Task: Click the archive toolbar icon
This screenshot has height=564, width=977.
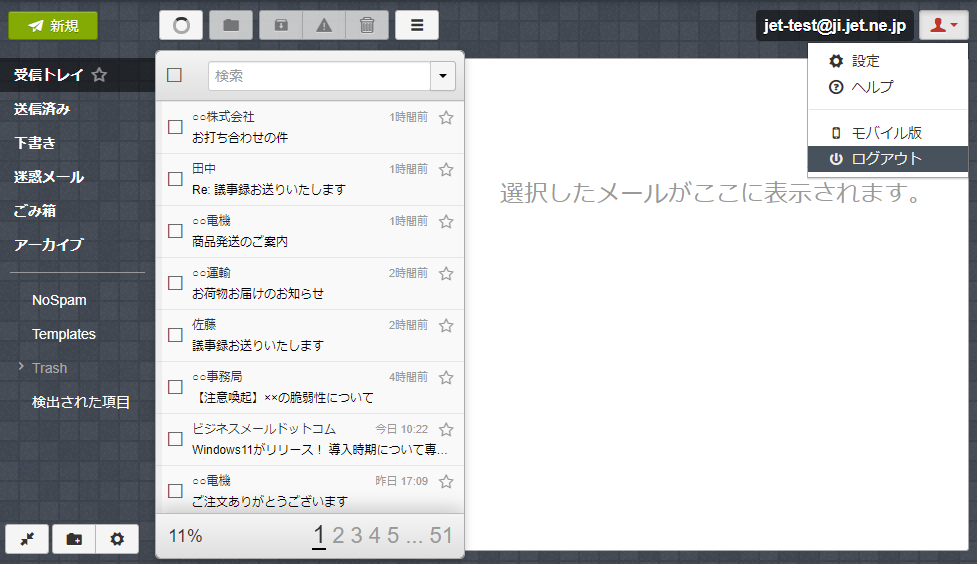Action: coord(281,26)
